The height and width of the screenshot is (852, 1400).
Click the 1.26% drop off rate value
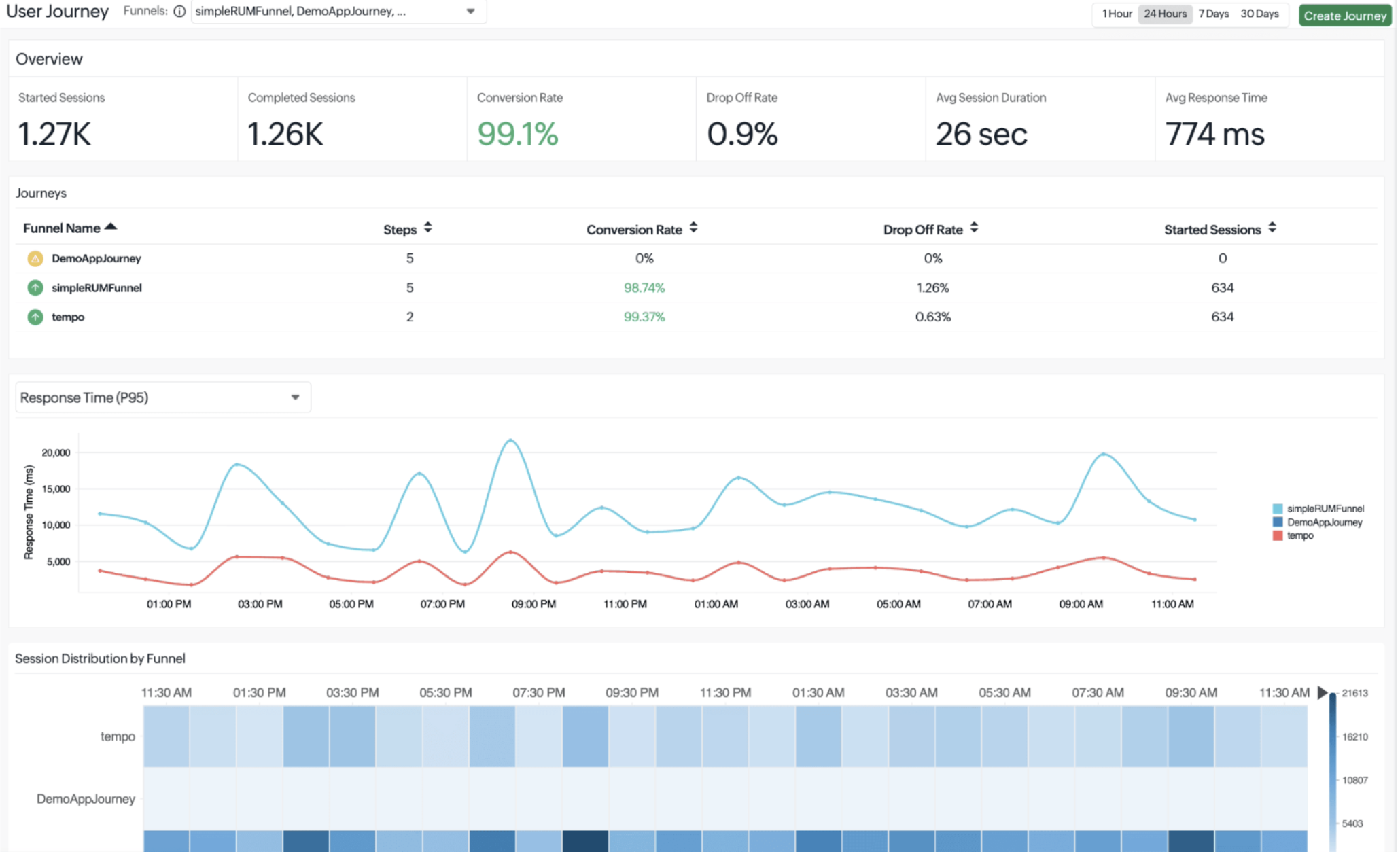click(932, 287)
